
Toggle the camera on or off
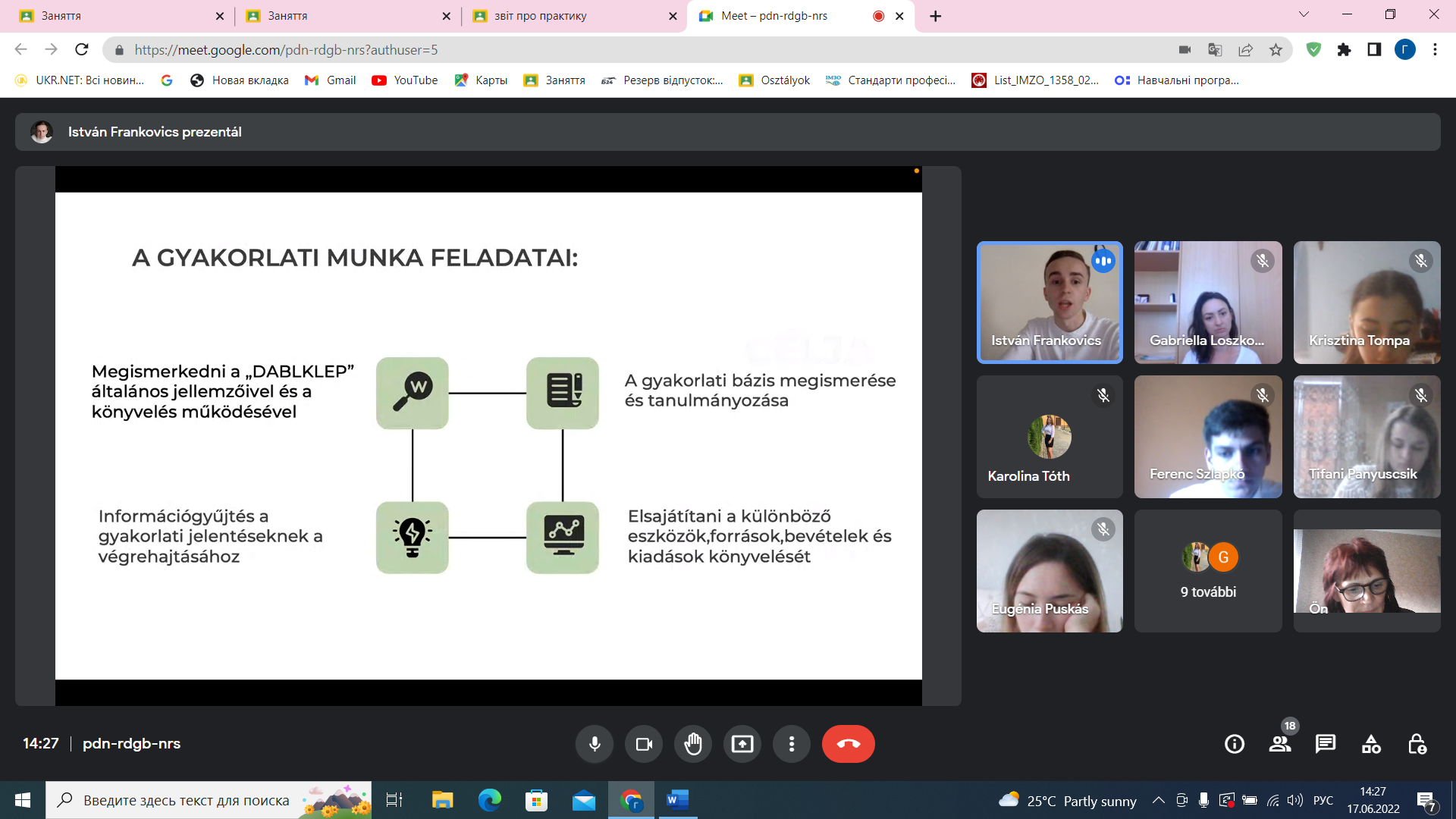click(x=644, y=744)
